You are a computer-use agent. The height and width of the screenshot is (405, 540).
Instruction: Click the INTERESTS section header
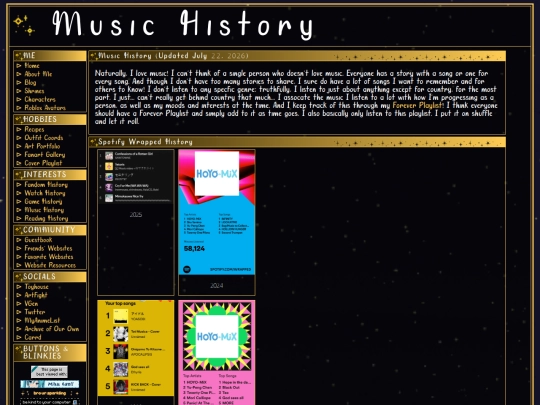50,175
